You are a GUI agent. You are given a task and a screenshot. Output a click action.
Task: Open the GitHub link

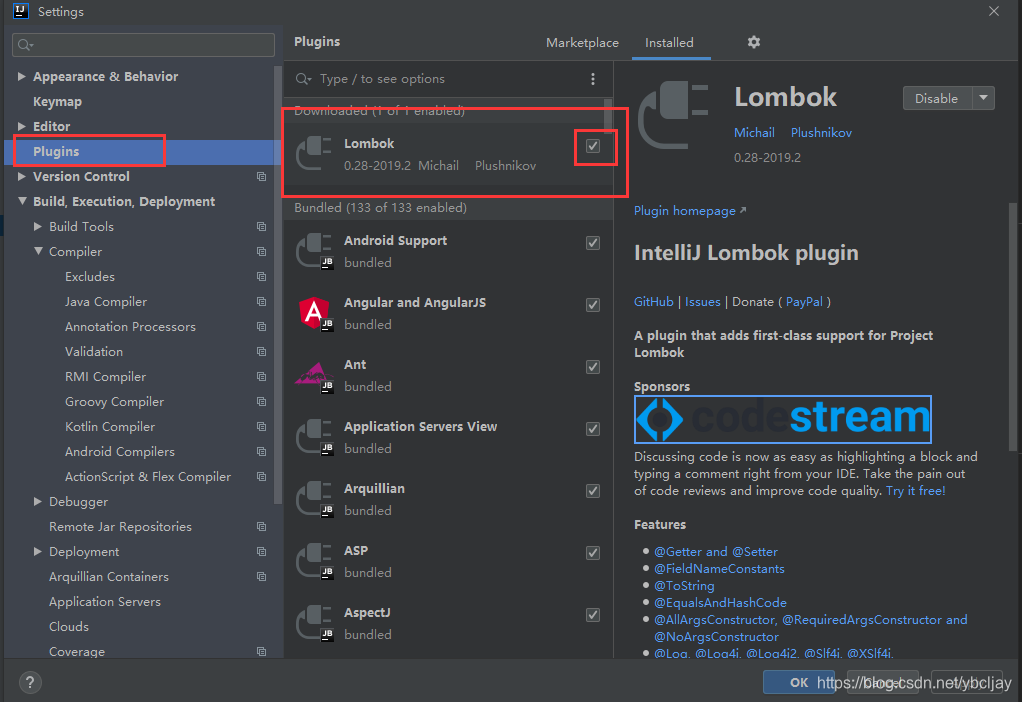coord(653,302)
